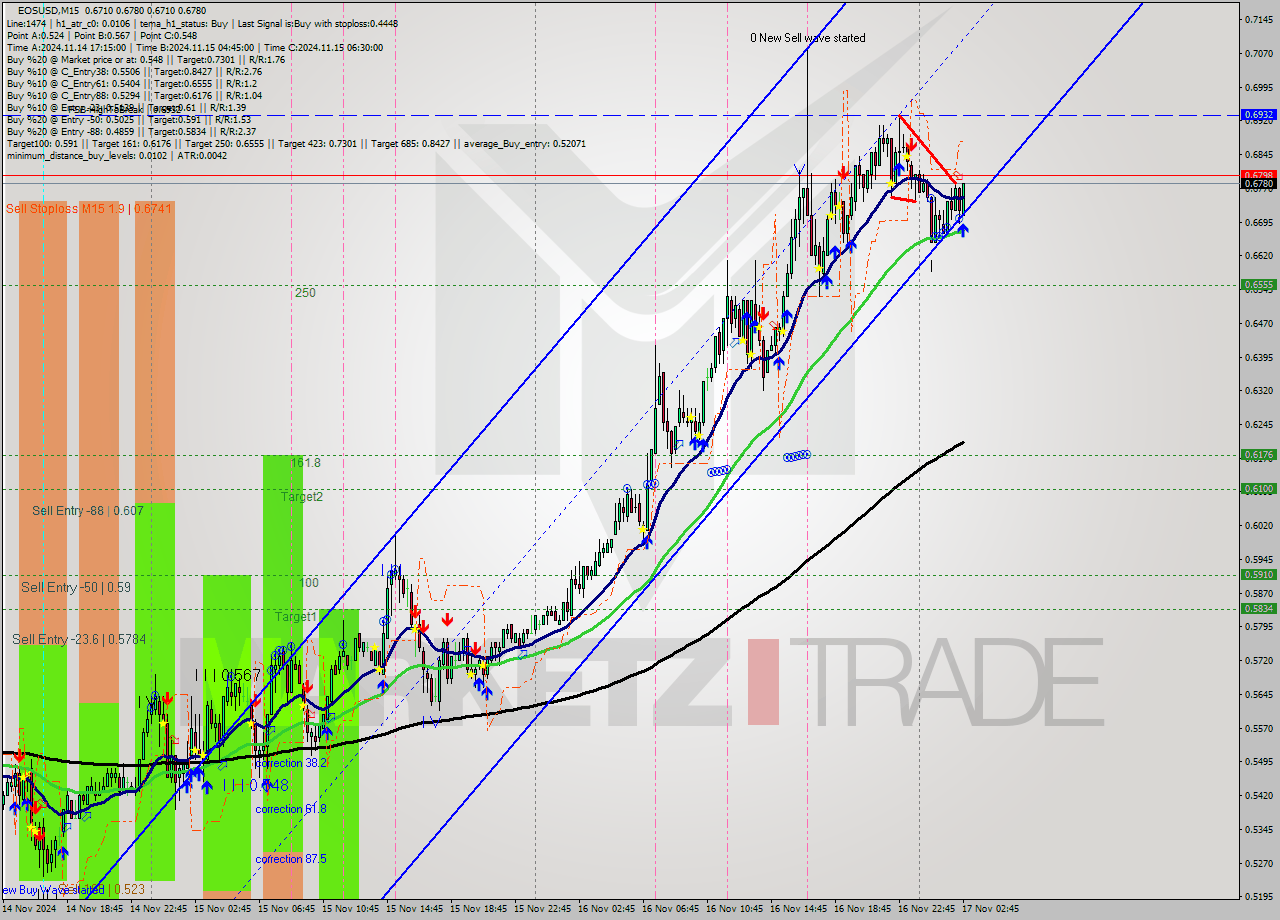Click the 0.5570 price axis value

[x=1258, y=729]
